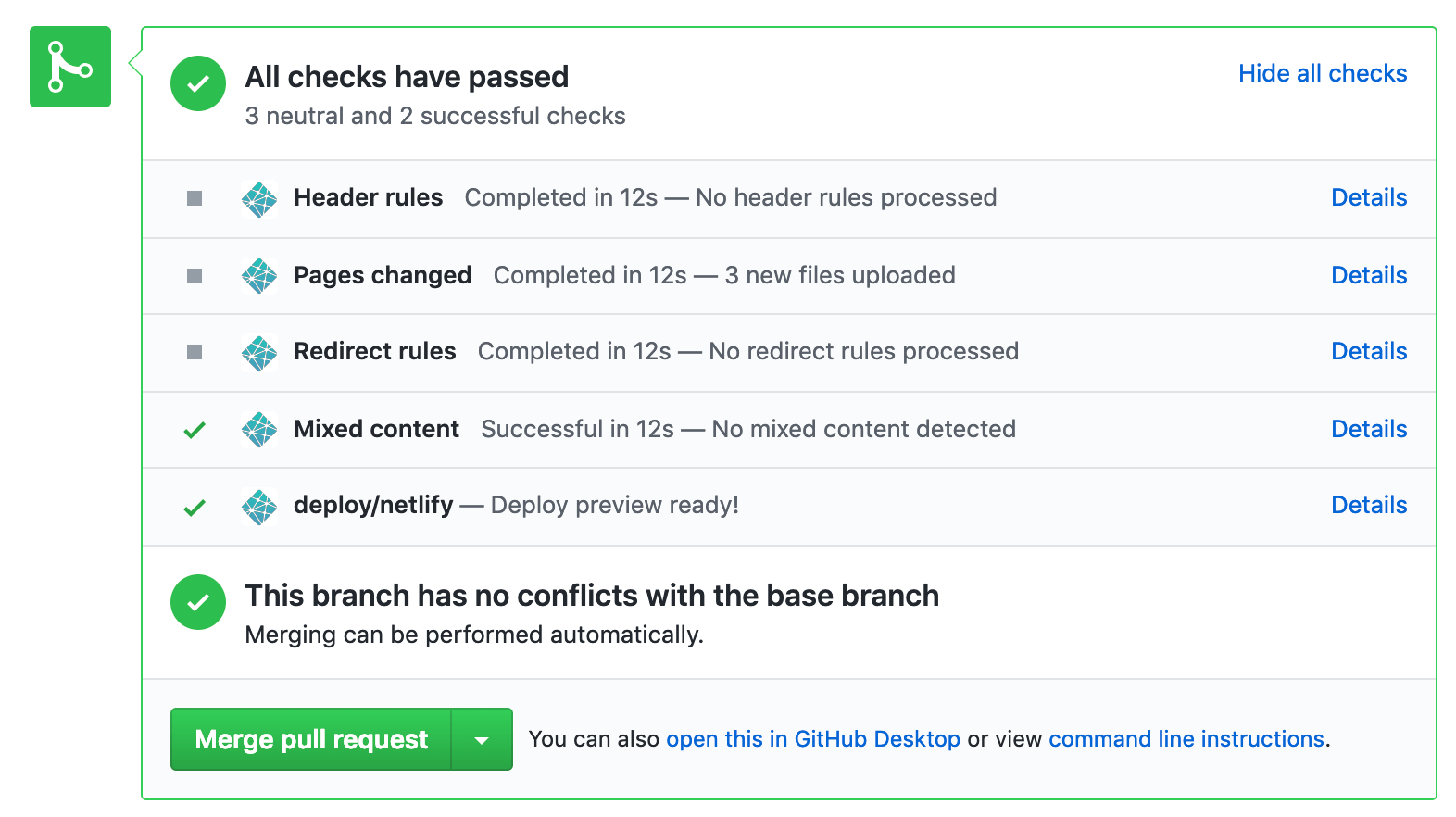Click the neutral square status for Header rules

click(195, 198)
